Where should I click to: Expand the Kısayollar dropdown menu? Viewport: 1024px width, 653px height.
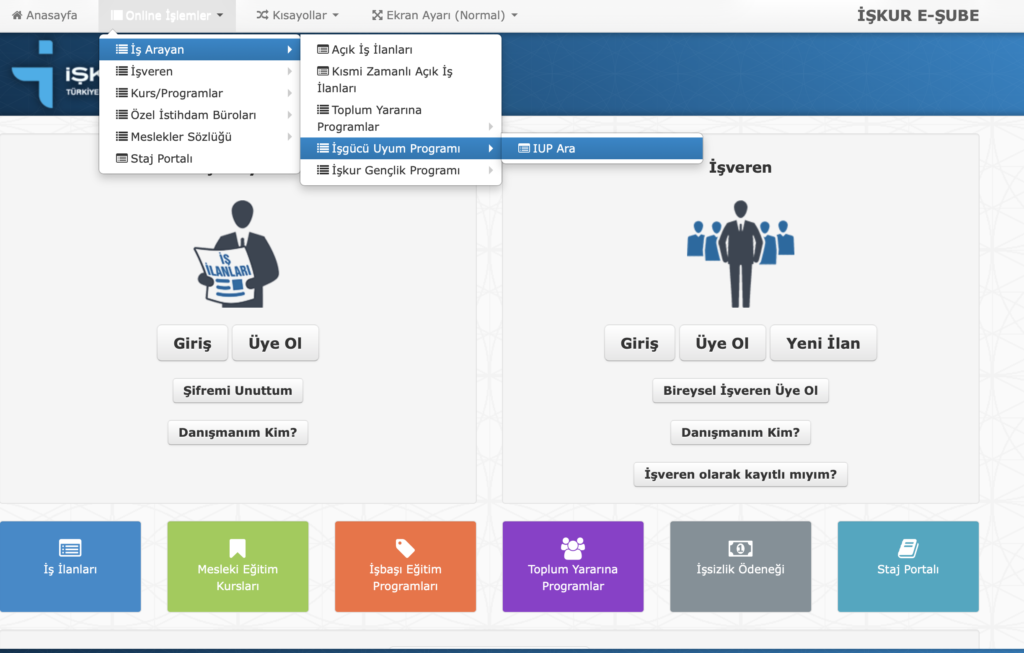[x=297, y=15]
